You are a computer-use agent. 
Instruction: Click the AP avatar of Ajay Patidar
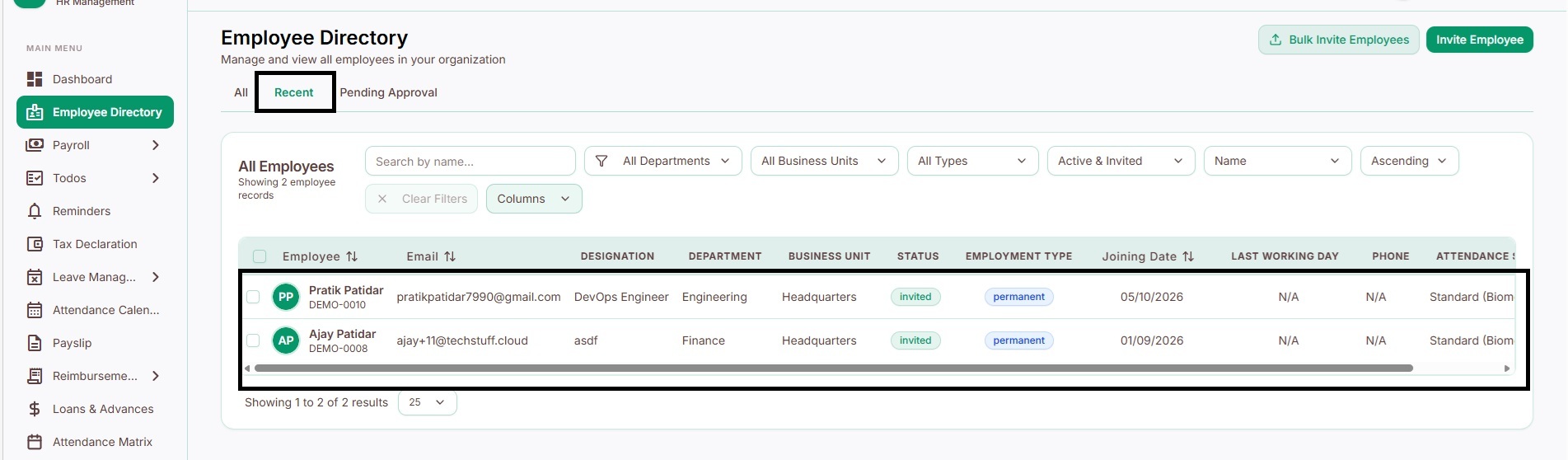tap(286, 340)
